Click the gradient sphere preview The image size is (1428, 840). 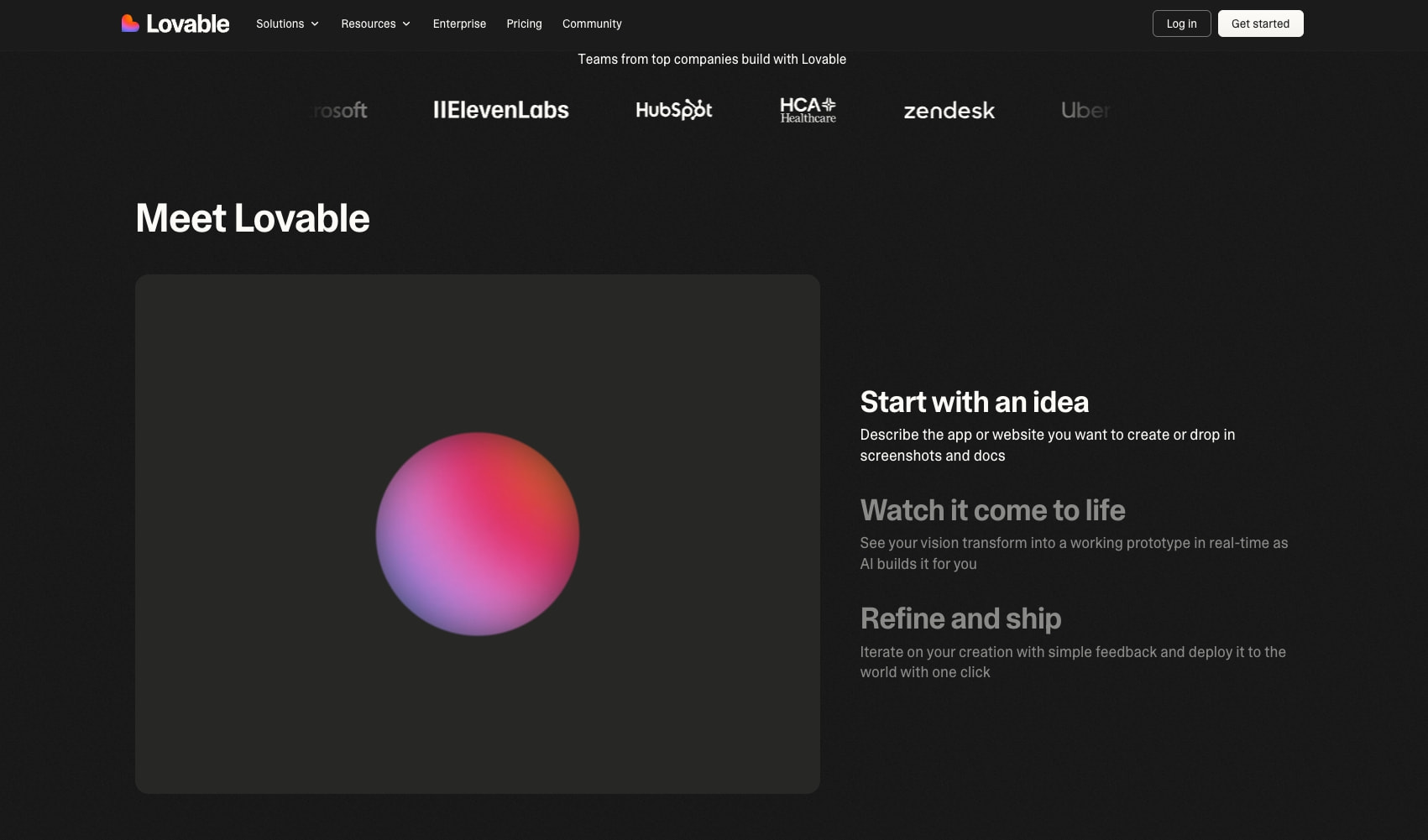click(x=478, y=534)
